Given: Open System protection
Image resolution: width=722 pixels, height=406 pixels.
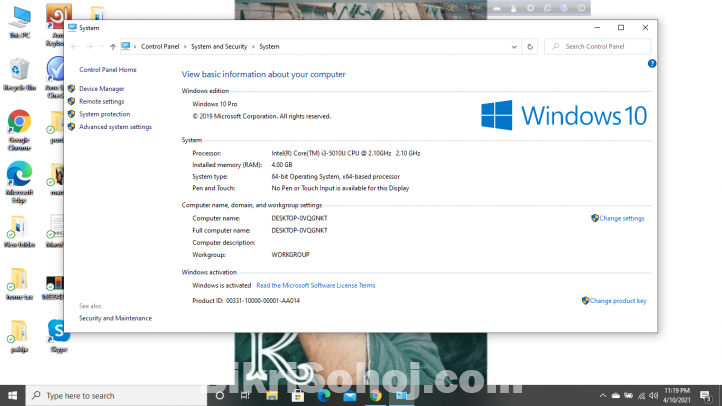Looking at the screenshot, I should [105, 114].
